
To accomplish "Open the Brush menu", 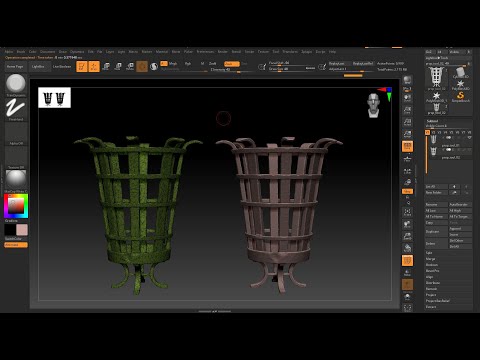I will tap(21, 52).
